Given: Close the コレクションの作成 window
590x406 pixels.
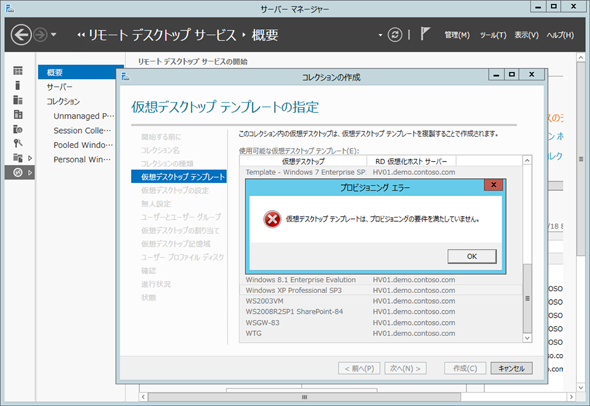Looking at the screenshot, I should [531, 75].
